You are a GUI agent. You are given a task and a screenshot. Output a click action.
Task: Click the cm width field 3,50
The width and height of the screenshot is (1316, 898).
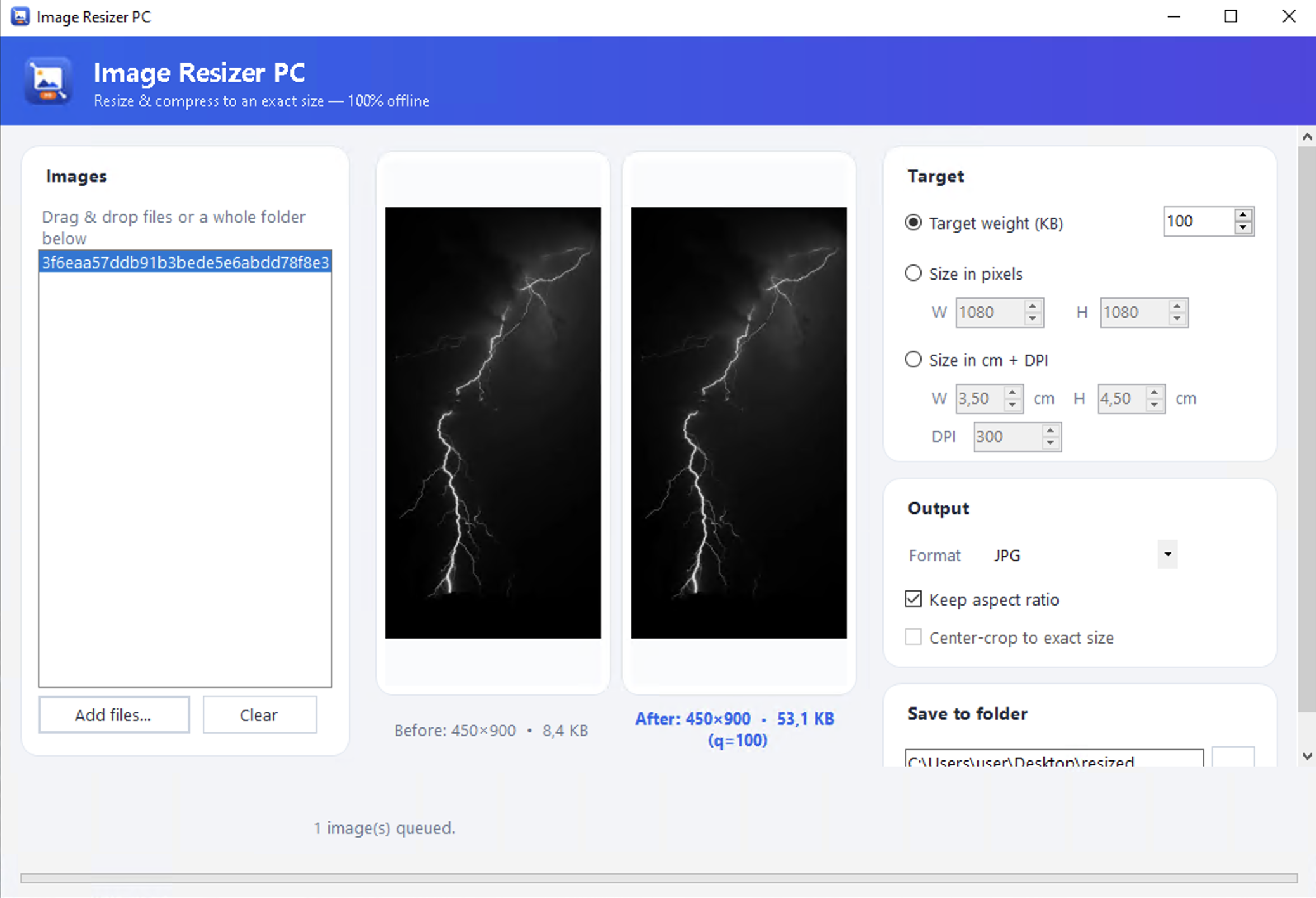(980, 399)
